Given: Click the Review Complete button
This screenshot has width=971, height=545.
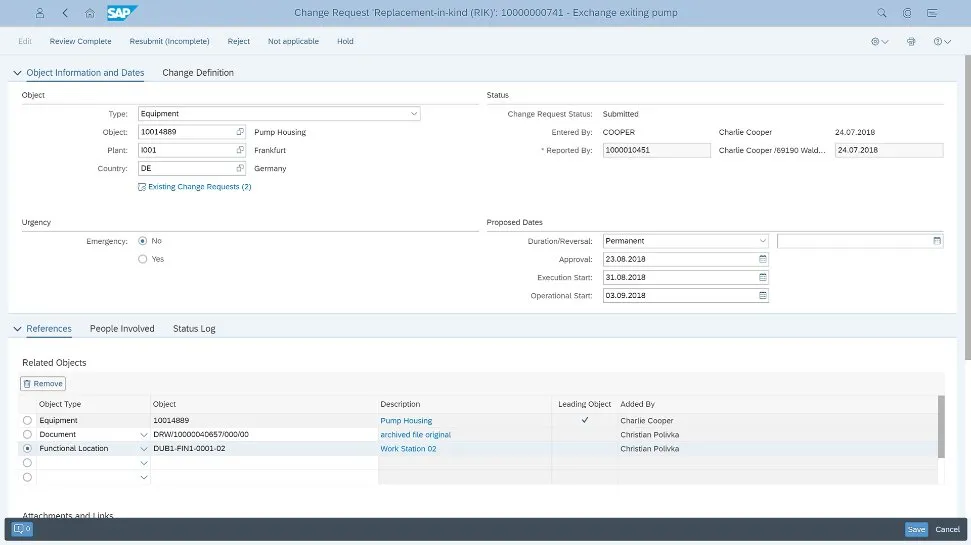Looking at the screenshot, I should pos(81,42).
